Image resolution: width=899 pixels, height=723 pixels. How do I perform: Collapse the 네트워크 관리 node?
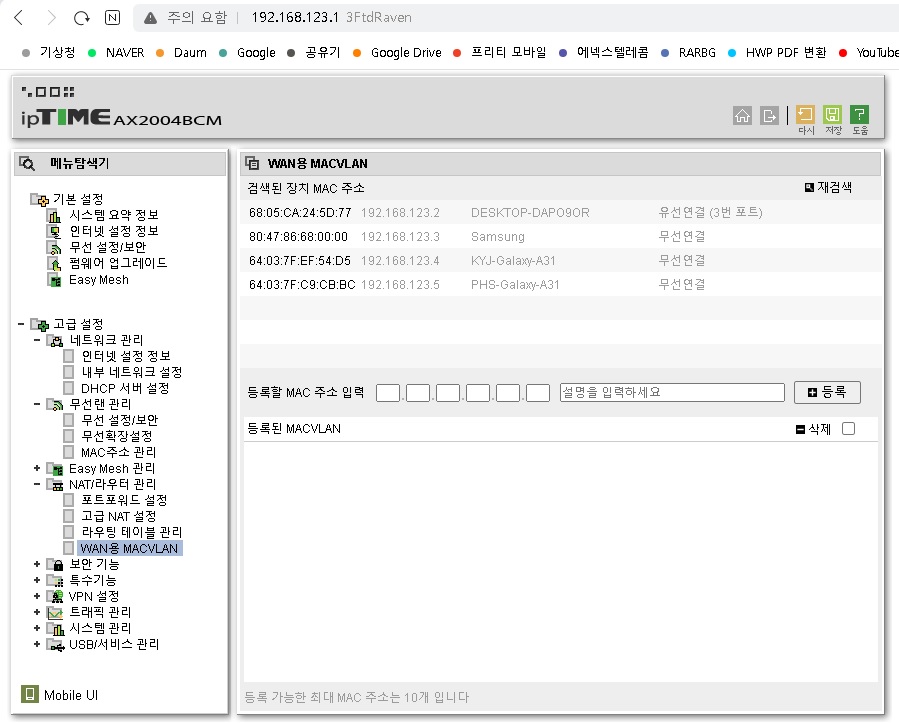(37, 340)
